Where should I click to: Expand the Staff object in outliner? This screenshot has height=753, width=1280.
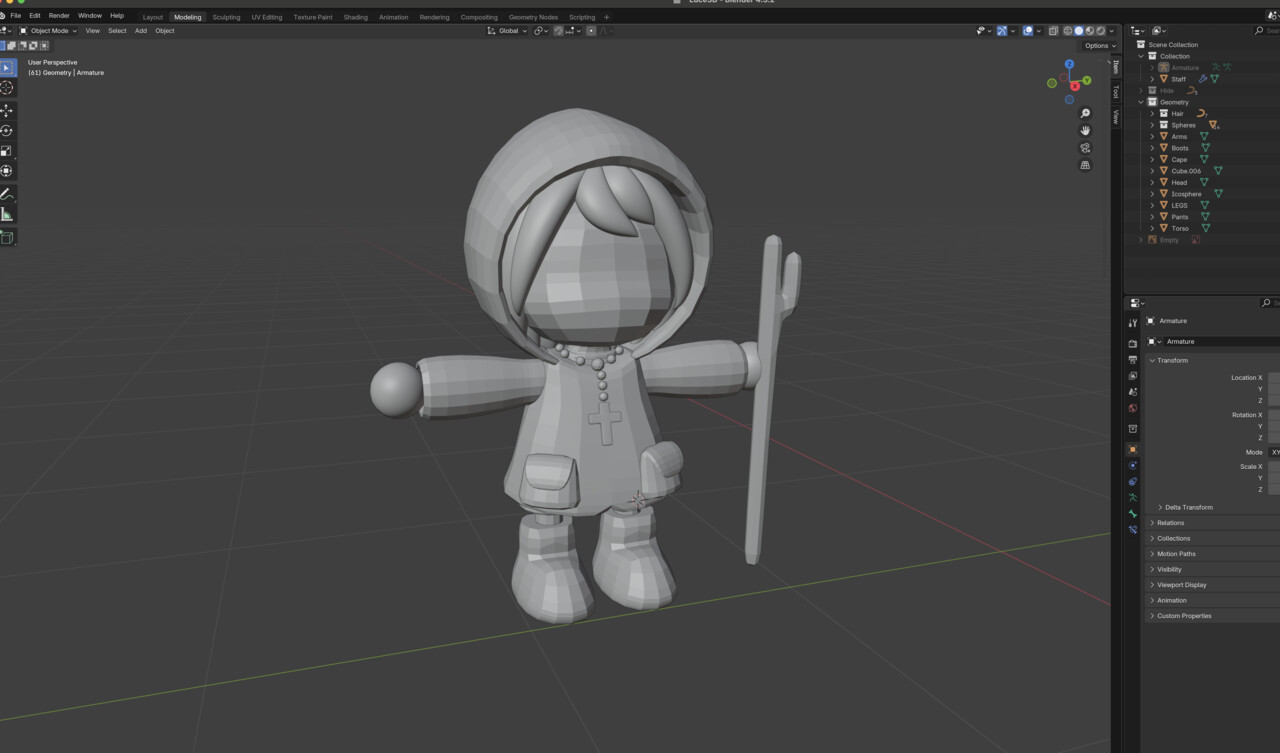point(1152,79)
